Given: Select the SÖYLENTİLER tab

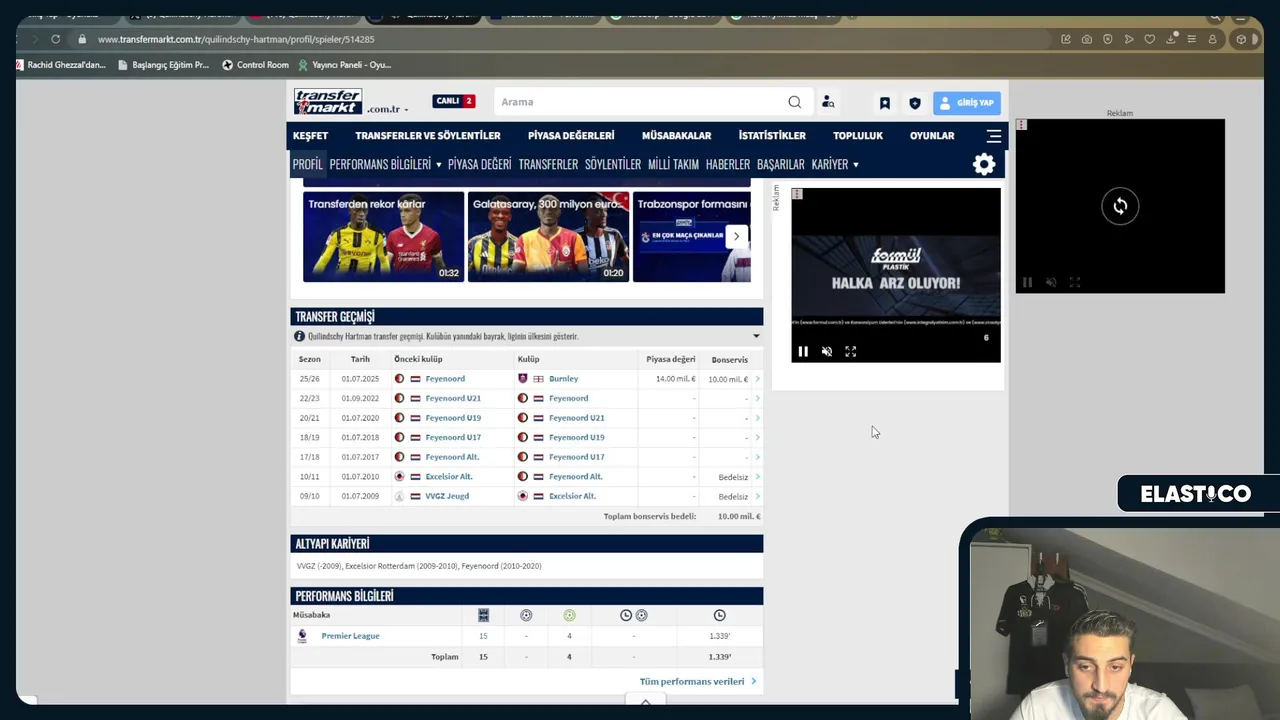Looking at the screenshot, I should pos(613,164).
